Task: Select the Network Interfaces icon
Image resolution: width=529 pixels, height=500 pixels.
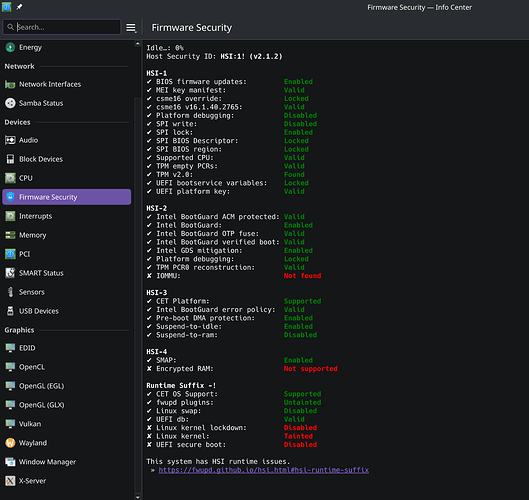Action: point(10,84)
